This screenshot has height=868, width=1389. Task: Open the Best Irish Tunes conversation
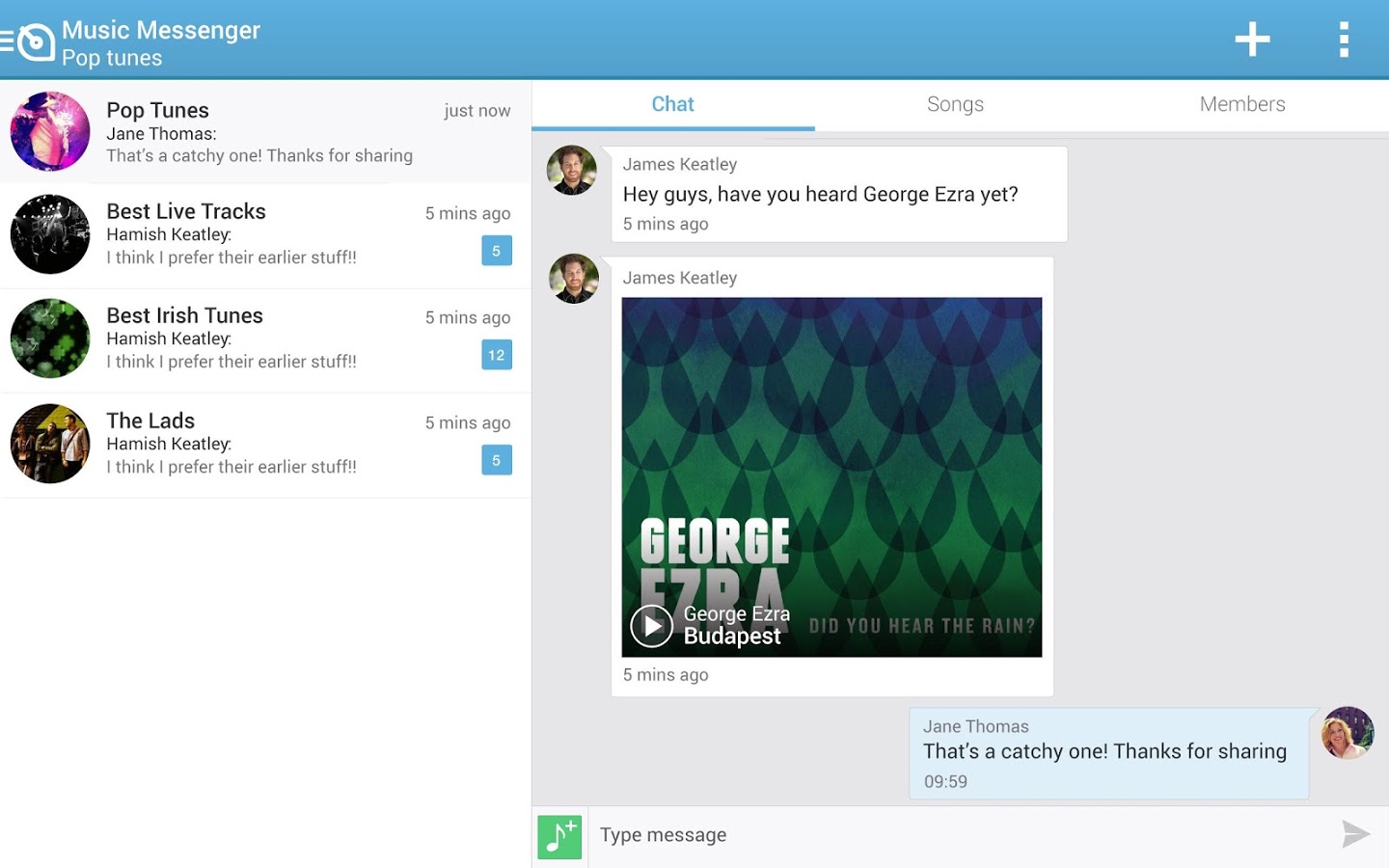point(265,339)
